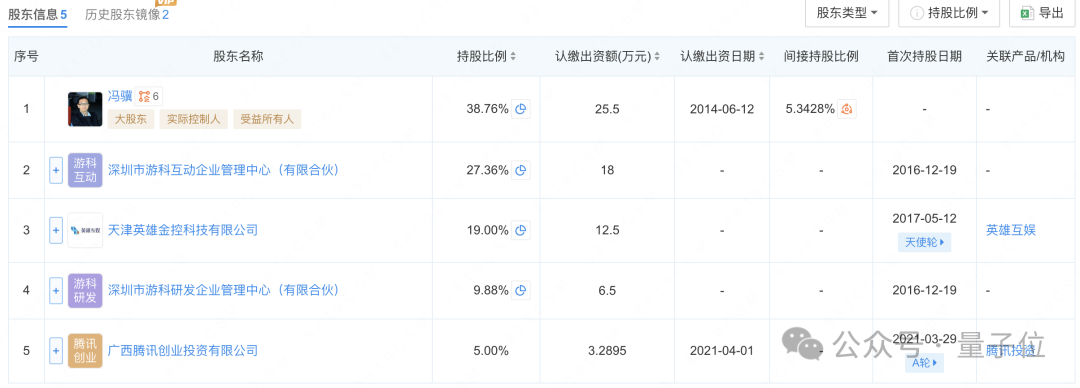Click the 导出 export button
This screenshot has height=388, width=1080.
(x=1043, y=13)
